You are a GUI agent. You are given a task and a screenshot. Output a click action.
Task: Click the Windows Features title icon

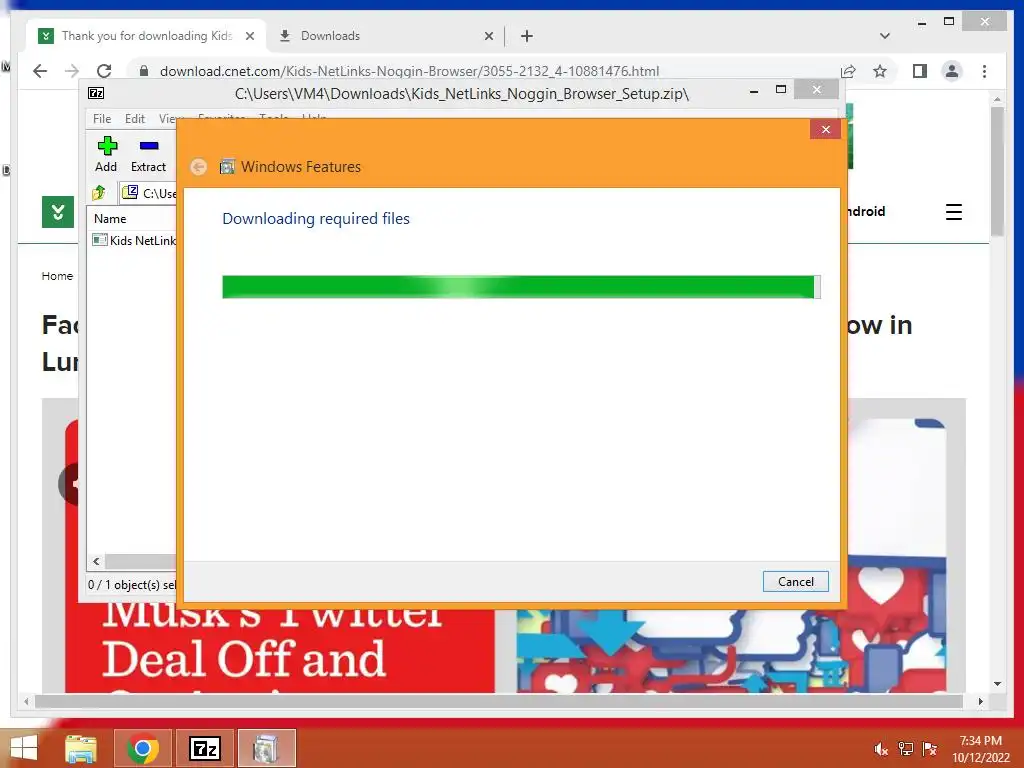pyautogui.click(x=227, y=167)
